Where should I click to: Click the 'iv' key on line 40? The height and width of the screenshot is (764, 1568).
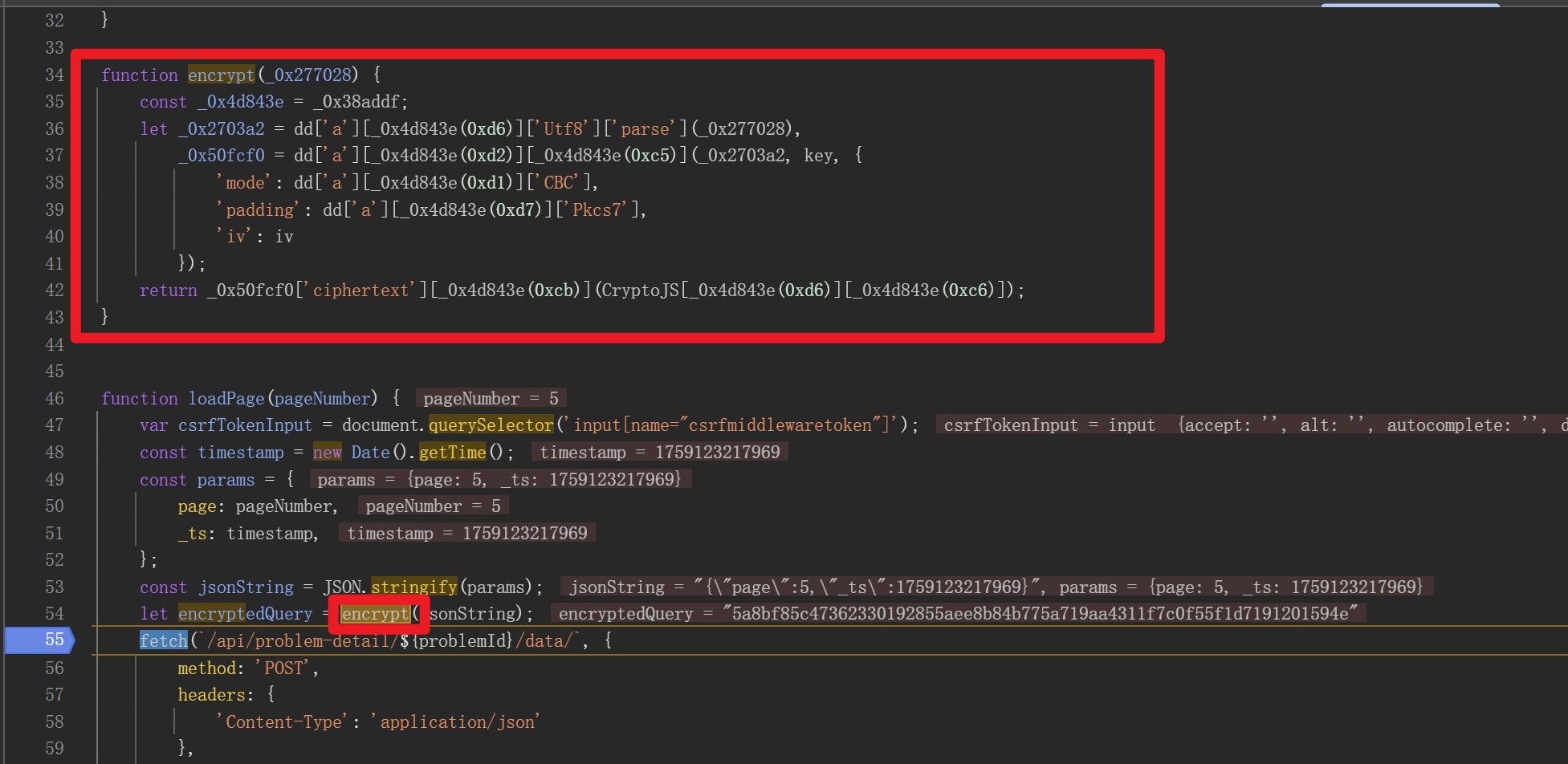tap(236, 236)
